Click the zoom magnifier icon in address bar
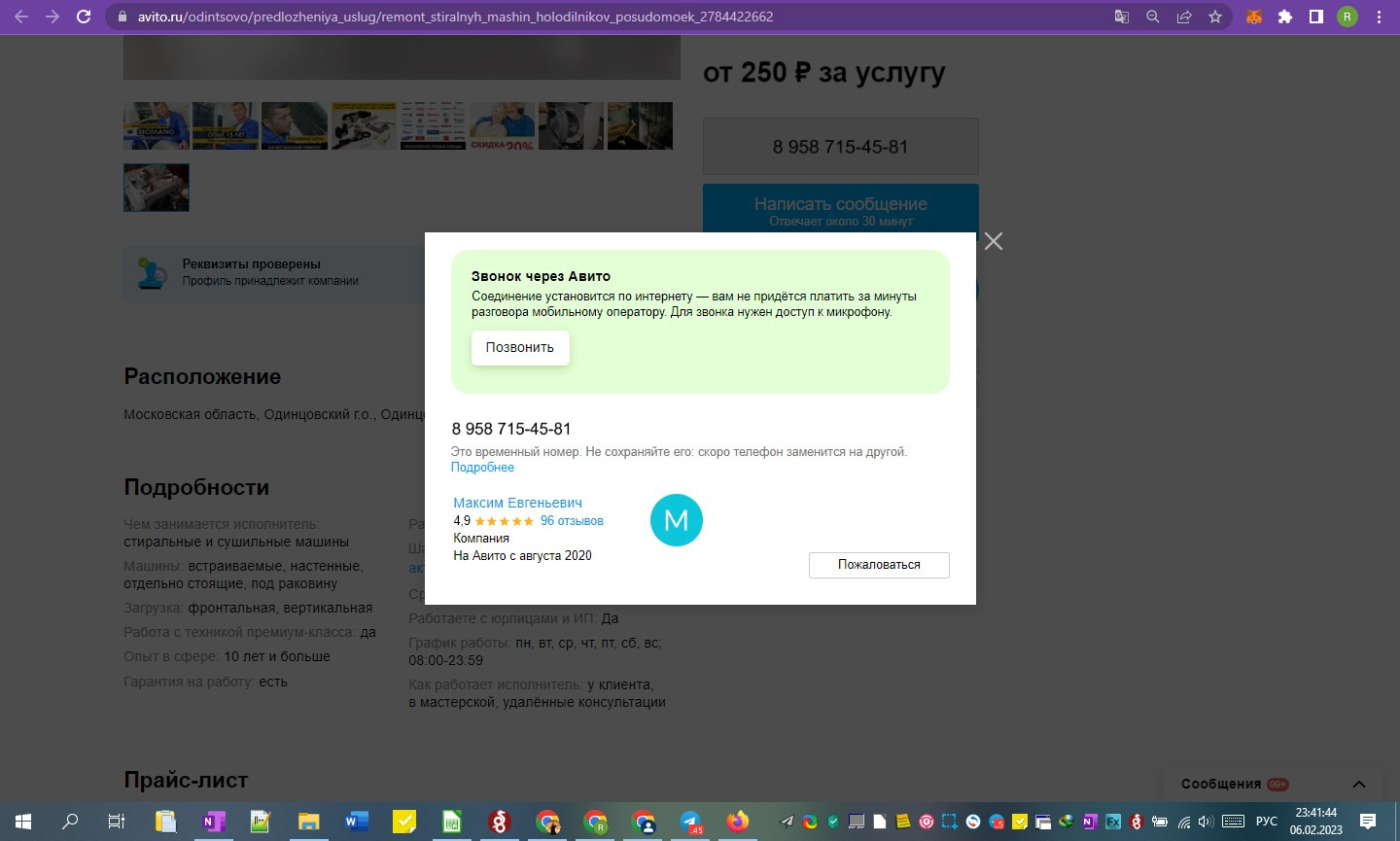The image size is (1400, 841). tap(1153, 17)
